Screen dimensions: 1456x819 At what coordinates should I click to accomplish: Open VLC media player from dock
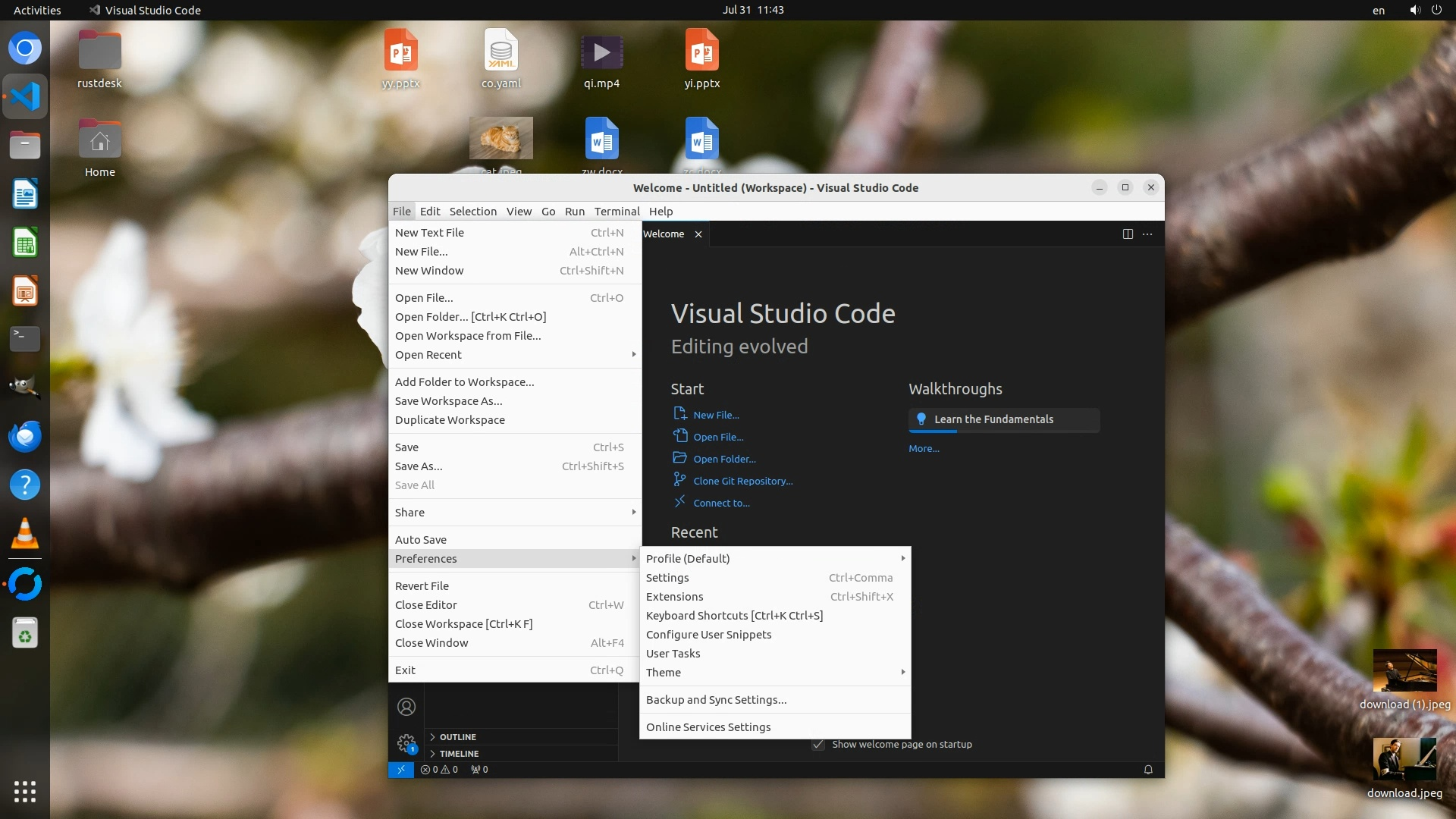25,533
